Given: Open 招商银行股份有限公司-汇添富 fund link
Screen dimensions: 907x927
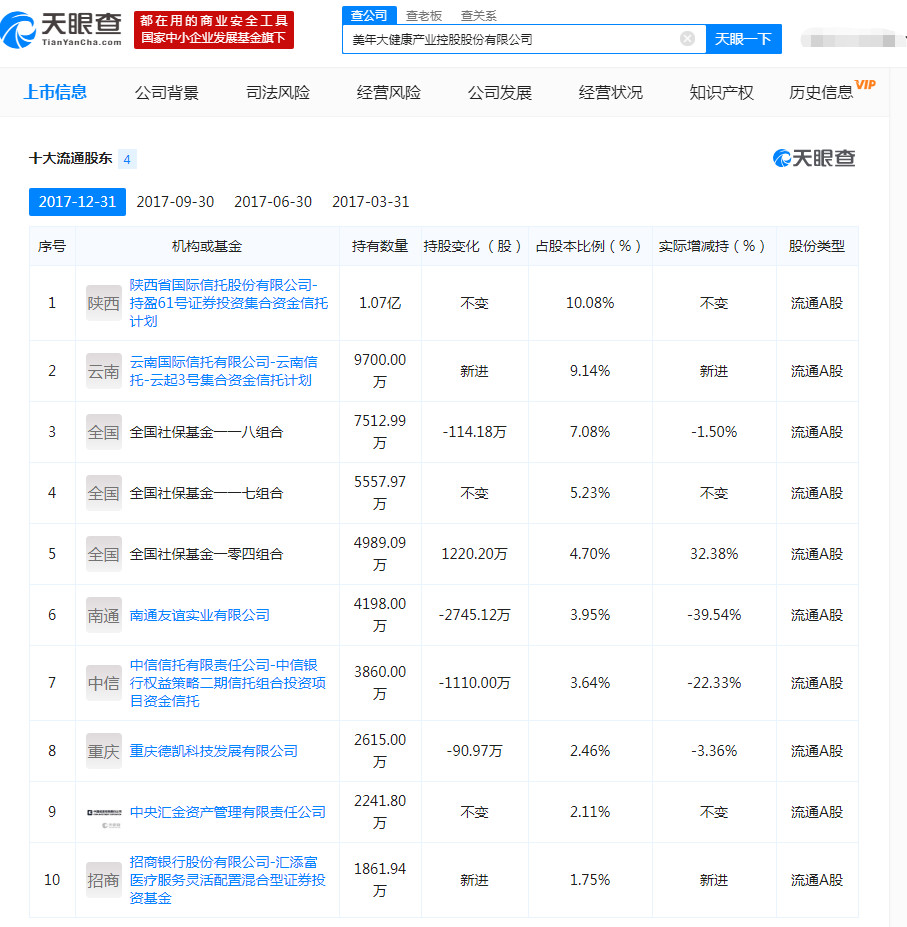Looking at the screenshot, I should (x=228, y=880).
